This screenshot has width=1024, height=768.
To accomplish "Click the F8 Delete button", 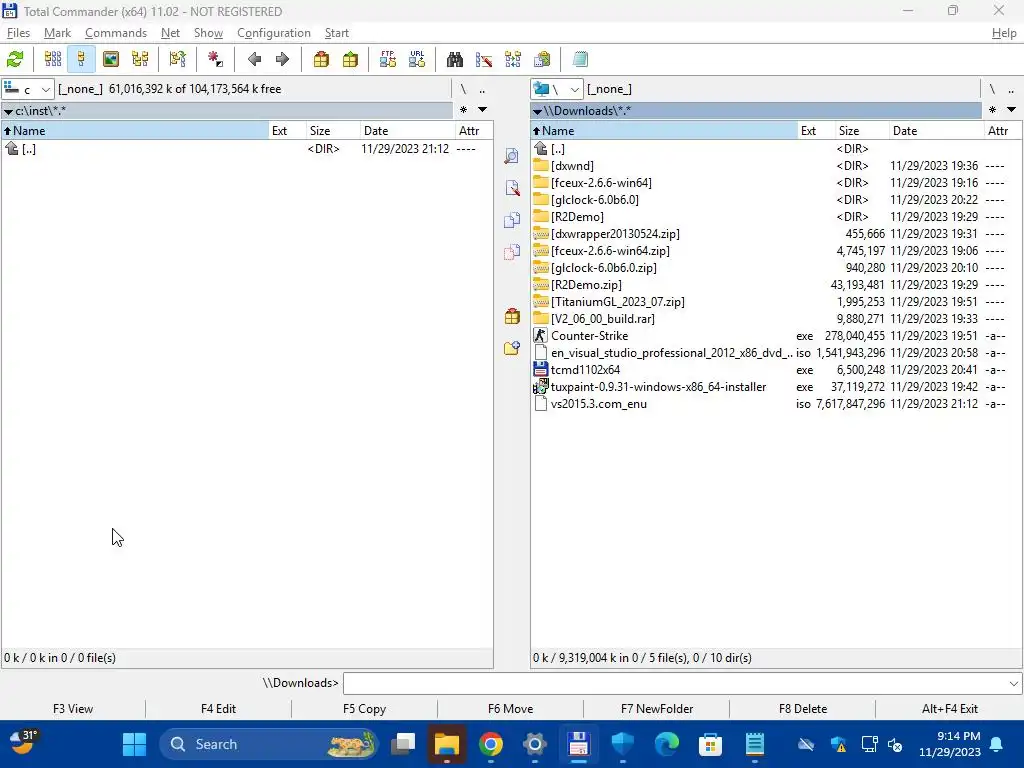I will point(803,709).
